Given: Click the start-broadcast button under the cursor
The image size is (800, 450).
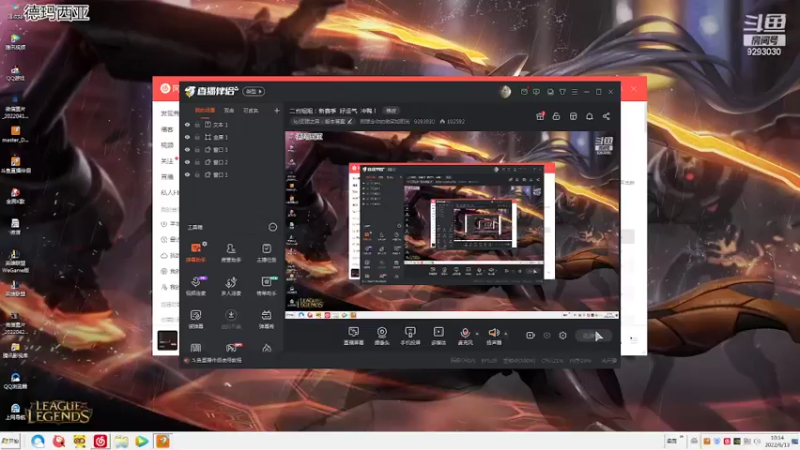Looking at the screenshot, I should coord(593,336).
